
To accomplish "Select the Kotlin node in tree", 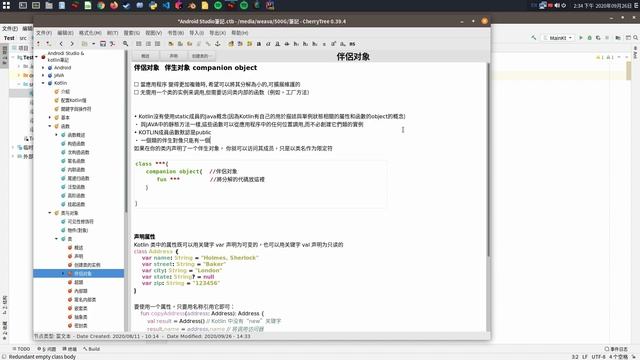I will click(60, 83).
